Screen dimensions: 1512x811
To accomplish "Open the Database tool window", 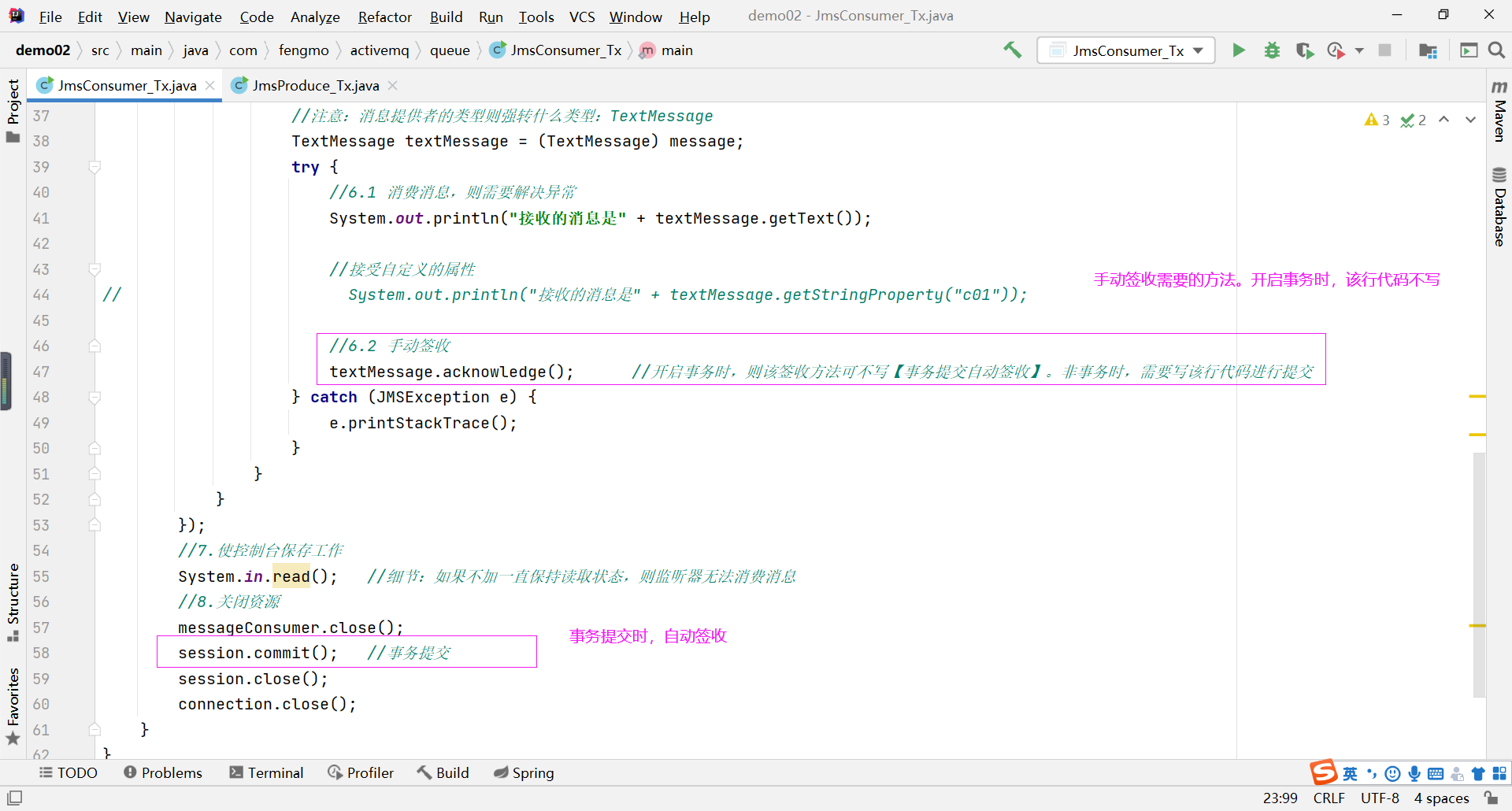I will [1499, 206].
